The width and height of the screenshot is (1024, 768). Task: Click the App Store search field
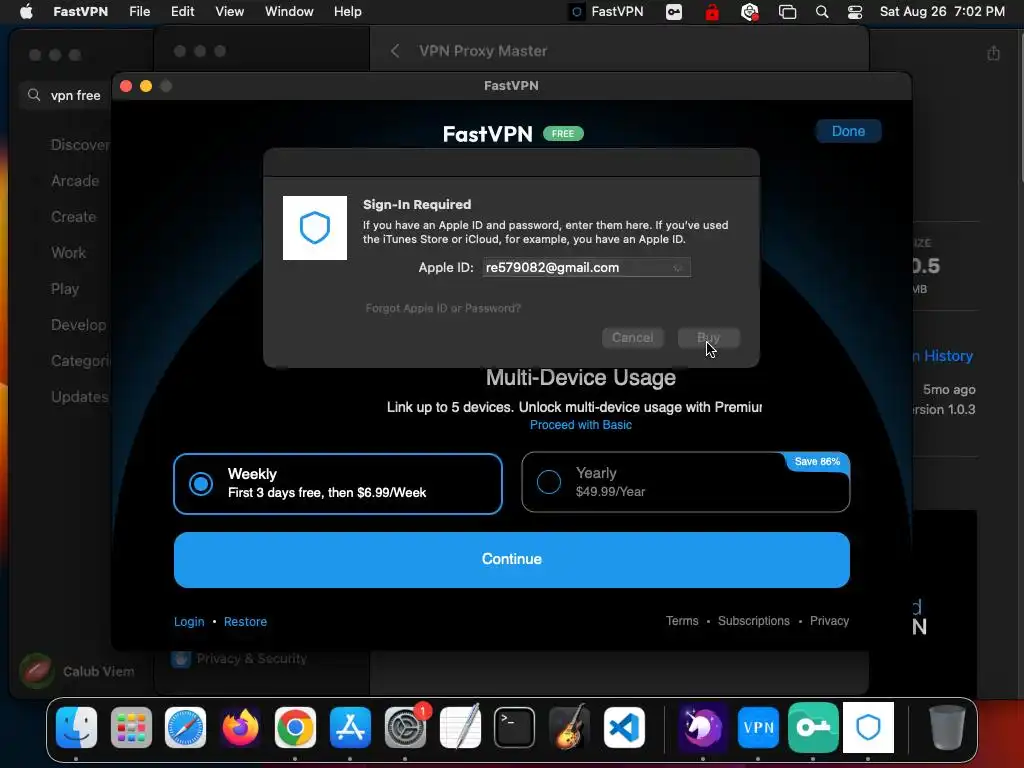pyautogui.click(x=65, y=95)
